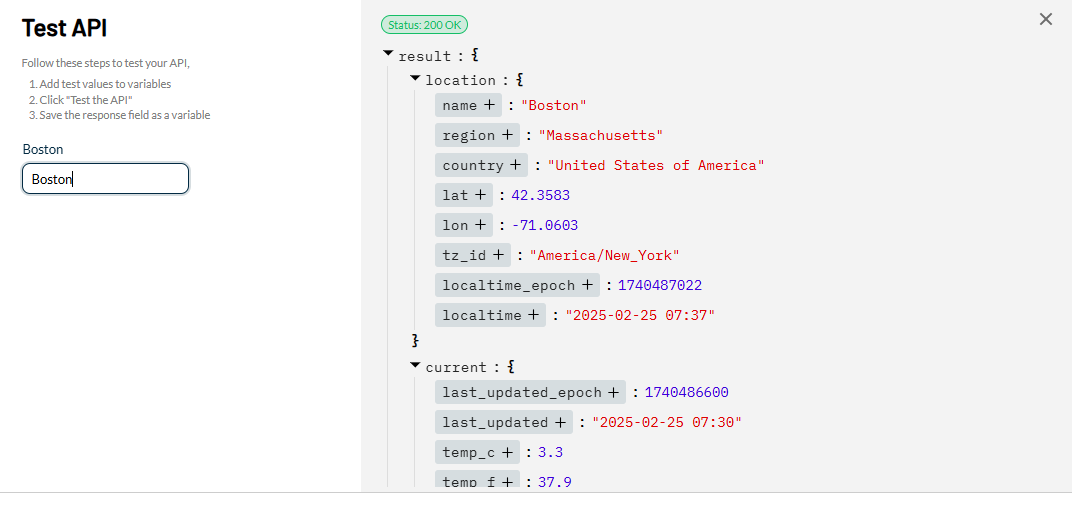Click the Boston test value input
Image resolution: width=1072 pixels, height=508 pixels.
pyautogui.click(x=105, y=178)
